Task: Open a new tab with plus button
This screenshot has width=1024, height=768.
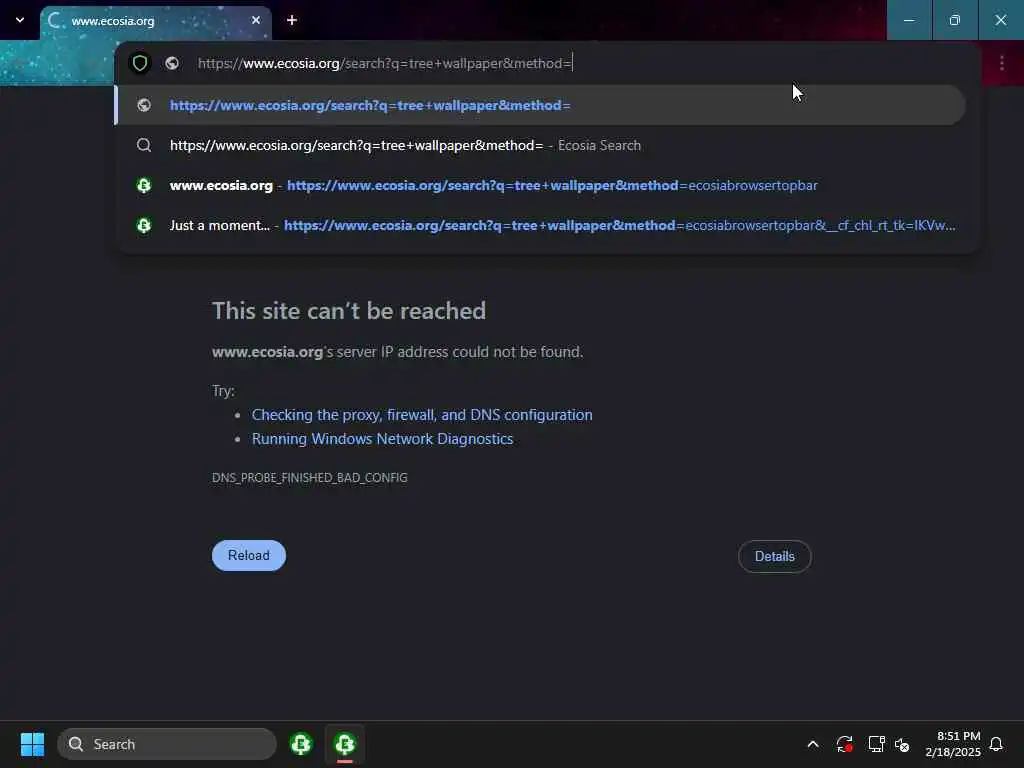Action: click(x=292, y=20)
